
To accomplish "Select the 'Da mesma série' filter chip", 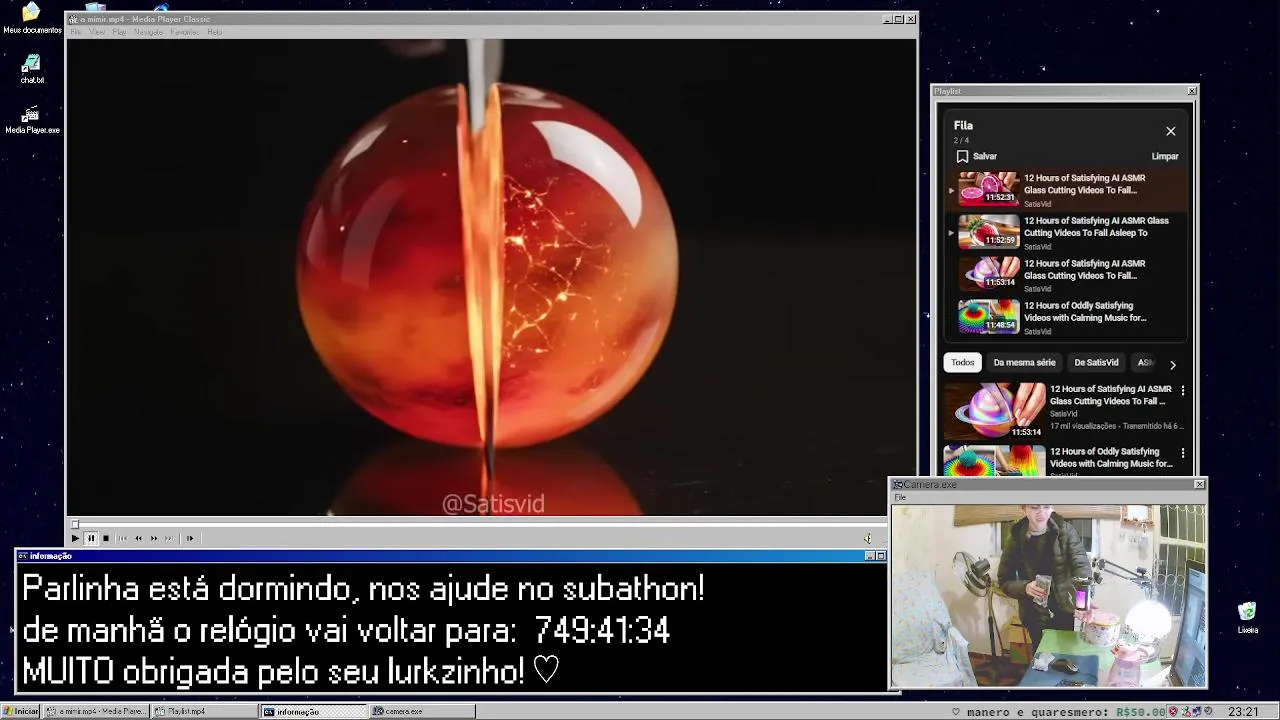I will (1024, 362).
